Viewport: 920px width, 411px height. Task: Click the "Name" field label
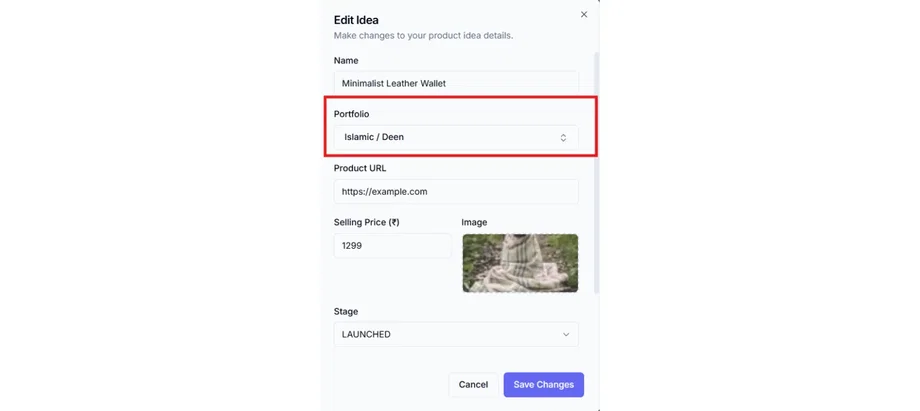346,61
